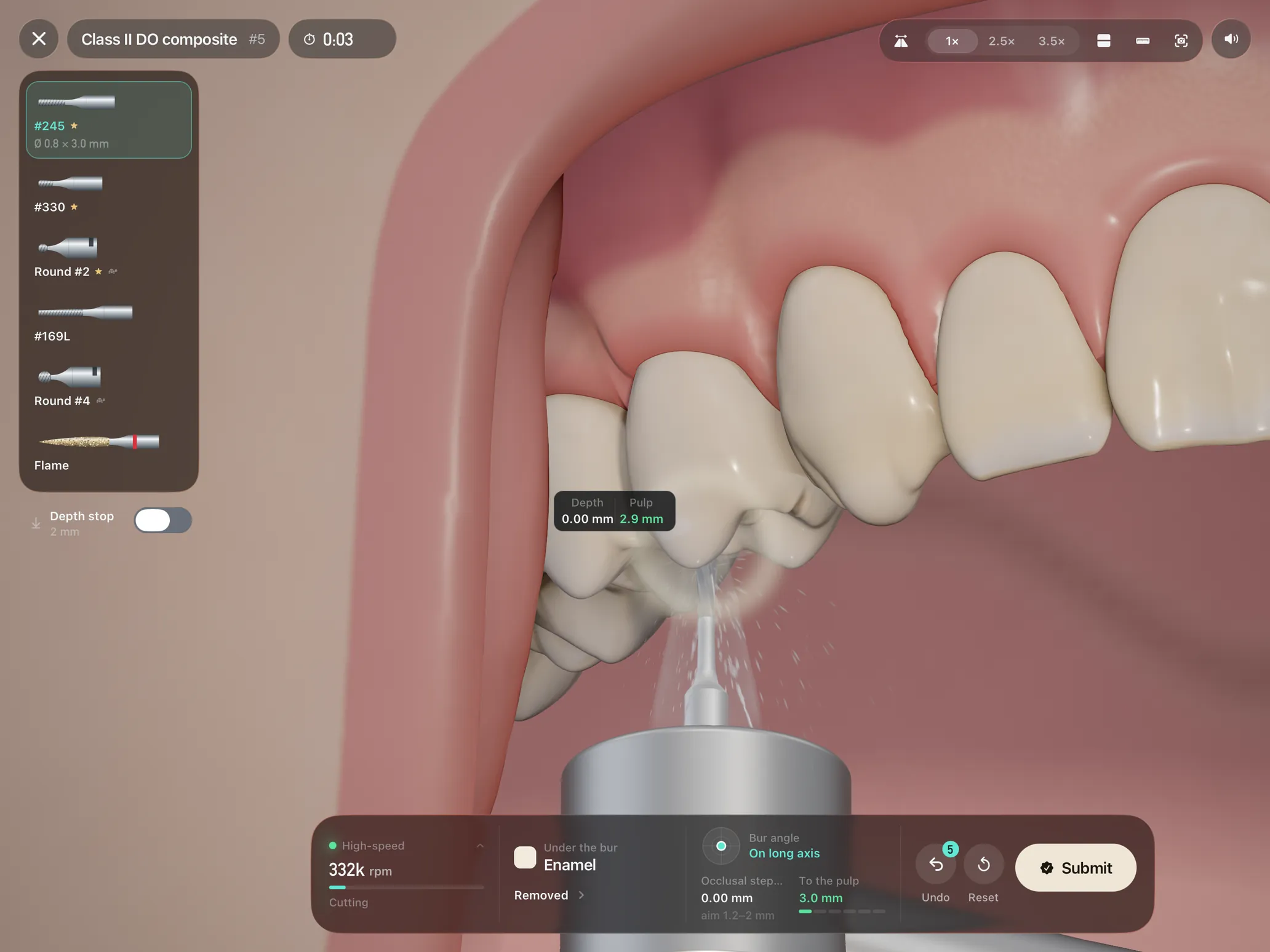
Task: Select the Flame diamond bur
Action: click(109, 452)
